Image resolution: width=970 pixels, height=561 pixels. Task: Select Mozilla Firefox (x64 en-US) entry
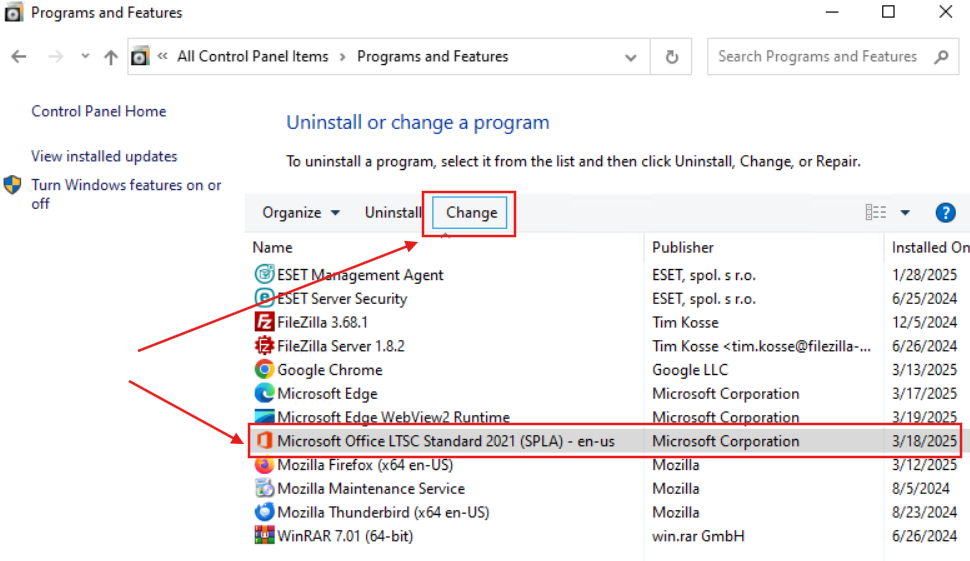point(365,465)
